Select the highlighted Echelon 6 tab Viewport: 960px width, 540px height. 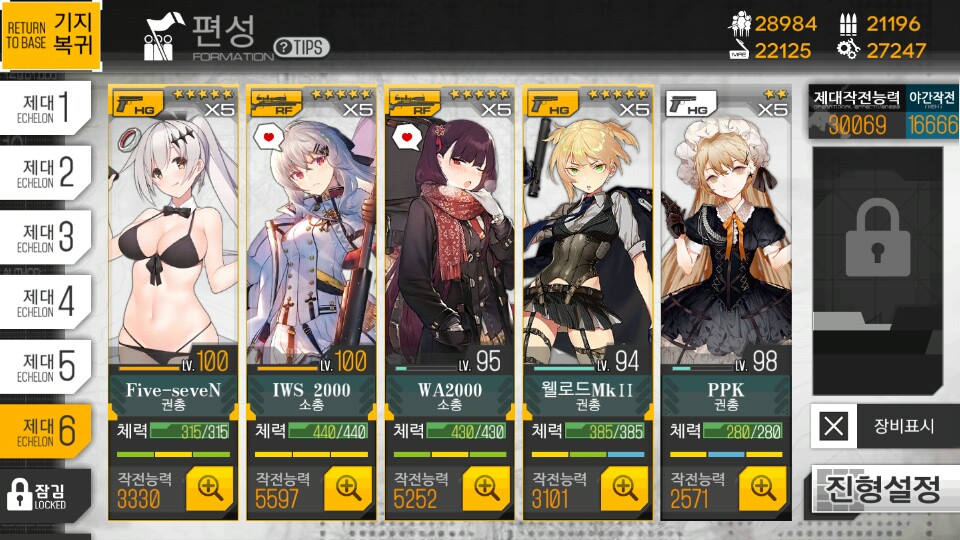coord(45,431)
